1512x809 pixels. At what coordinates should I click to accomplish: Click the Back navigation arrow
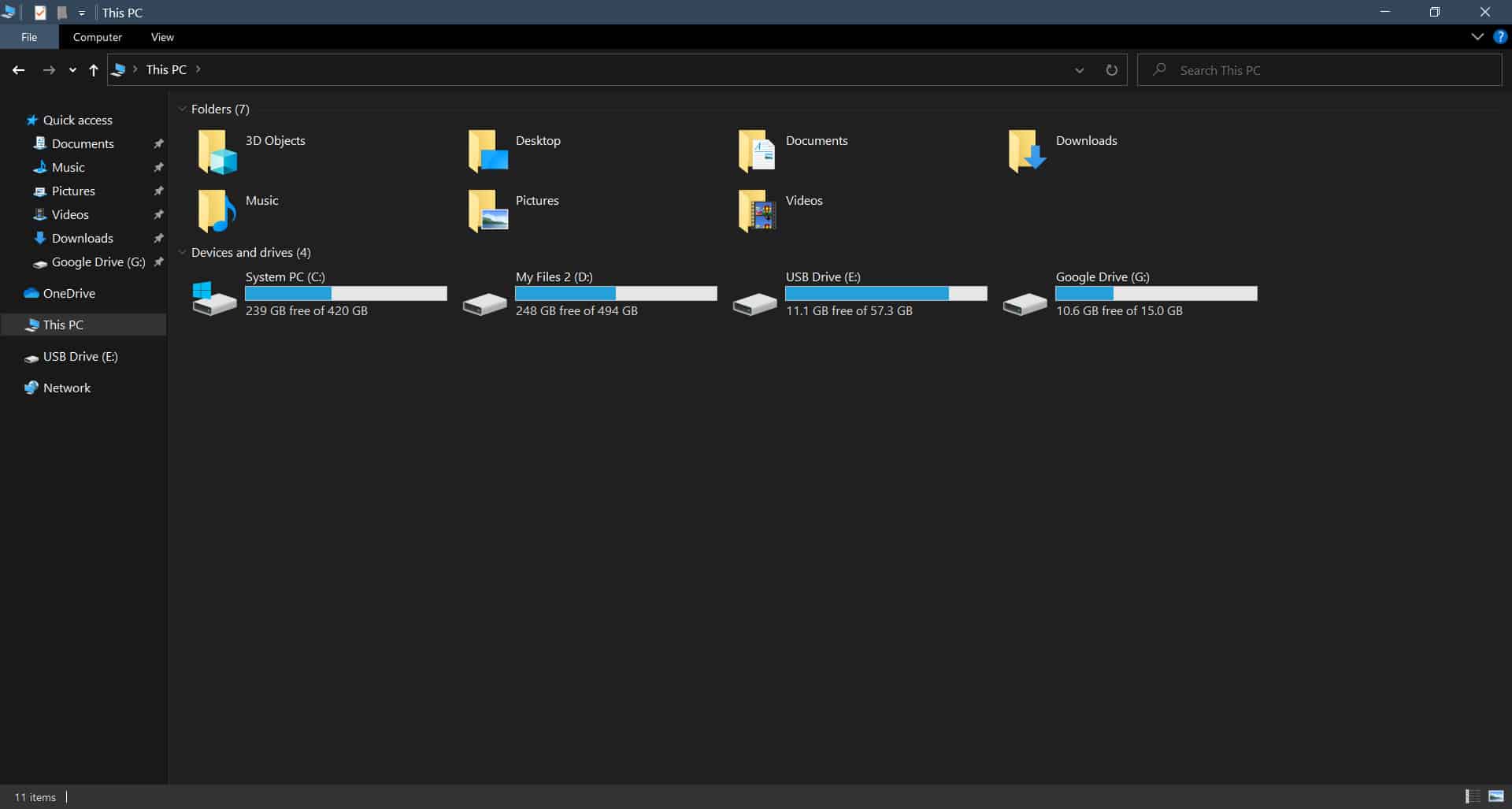click(x=19, y=70)
